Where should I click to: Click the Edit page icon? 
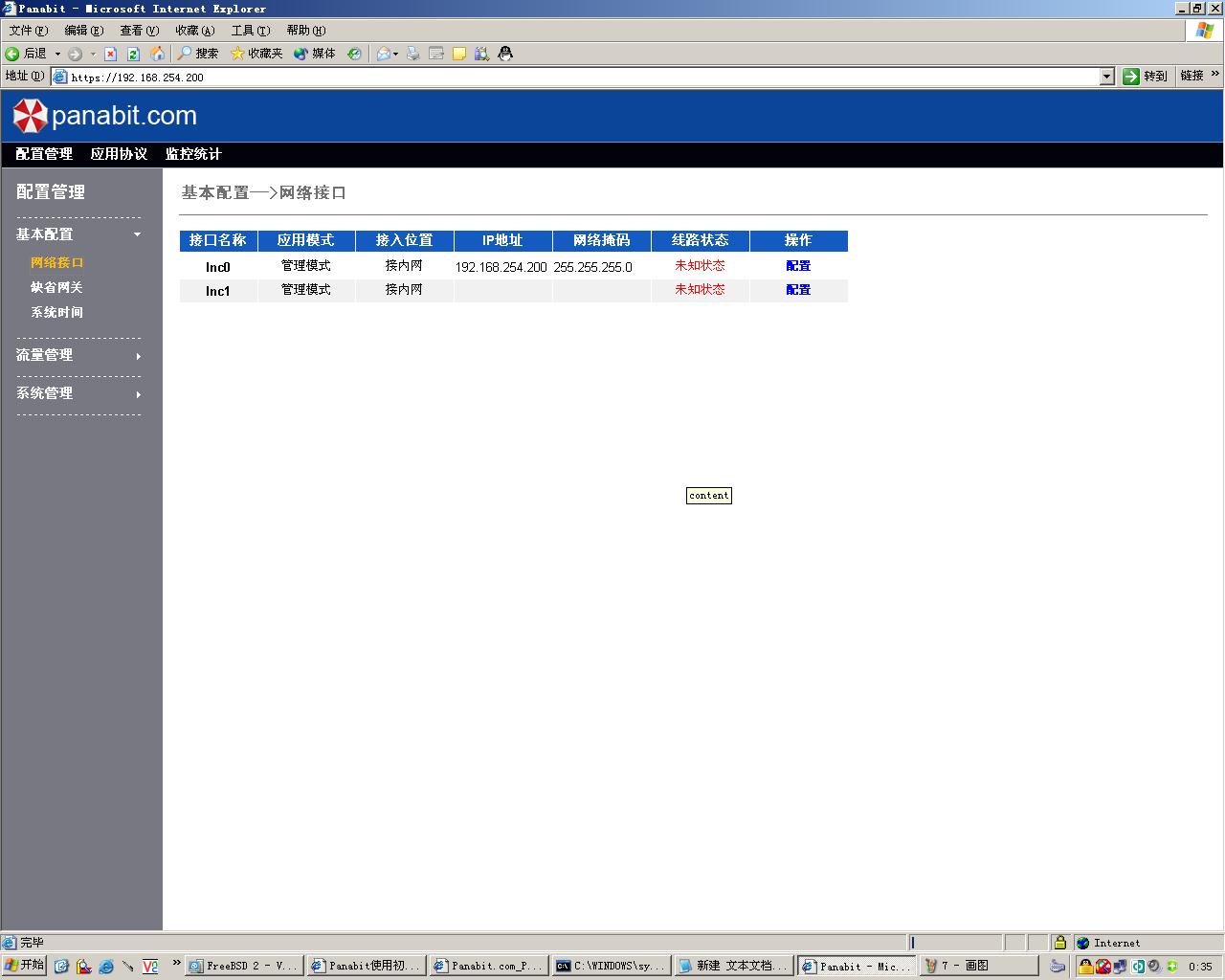(436, 54)
